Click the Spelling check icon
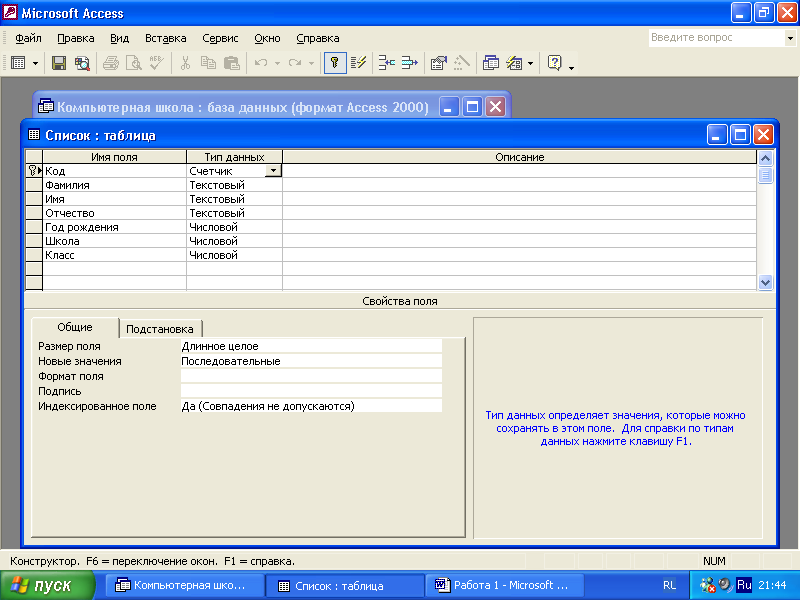This screenshot has width=800, height=600. 157,63
